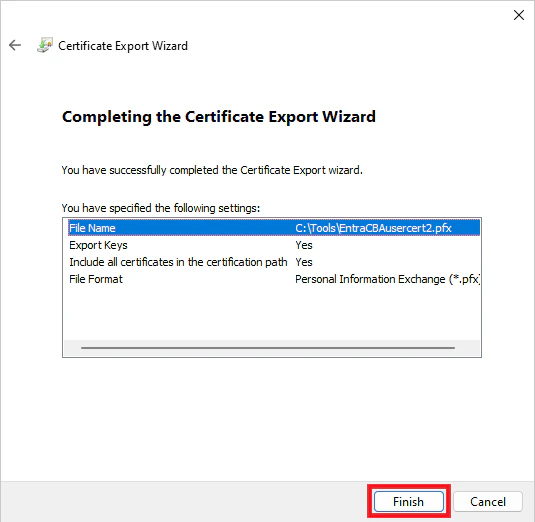The width and height of the screenshot is (535, 522).
Task: Select the Export Keys row
Action: pyautogui.click(x=274, y=245)
